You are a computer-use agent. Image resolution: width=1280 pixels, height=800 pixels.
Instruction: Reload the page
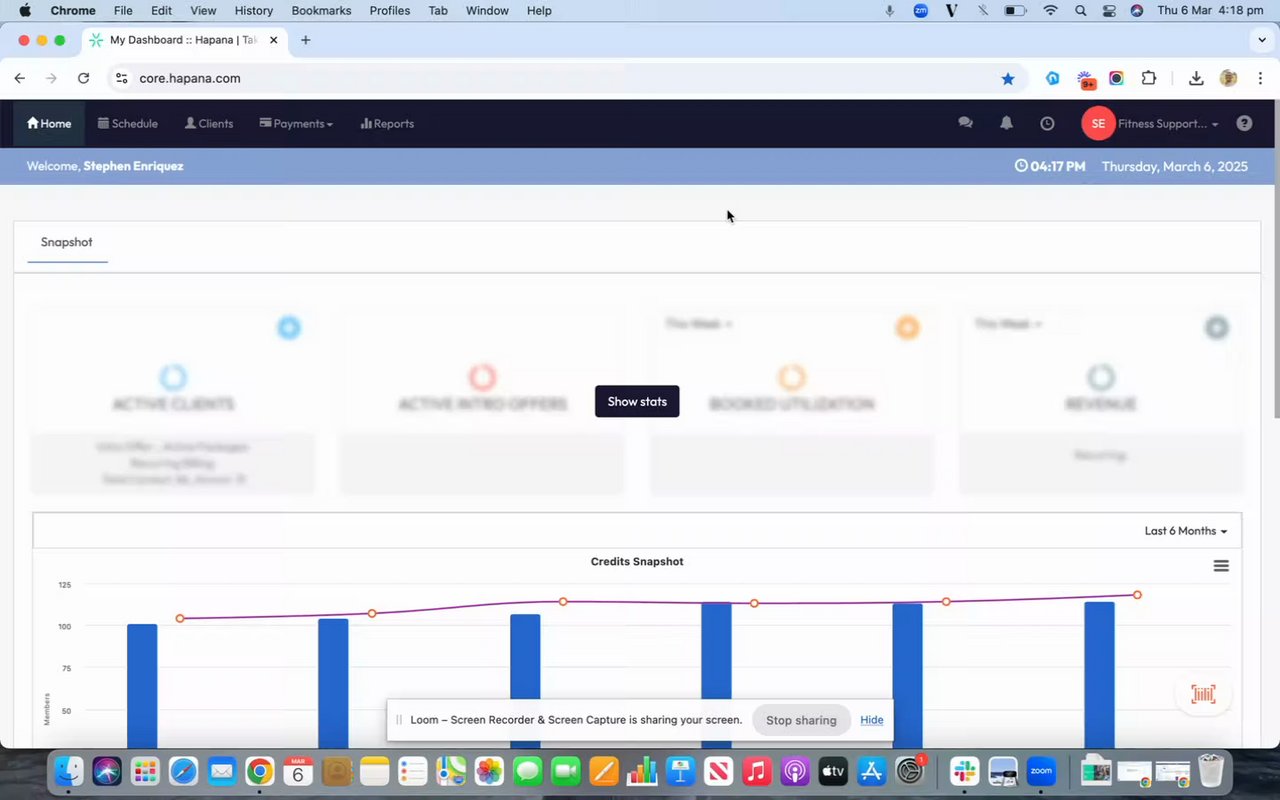[x=83, y=78]
